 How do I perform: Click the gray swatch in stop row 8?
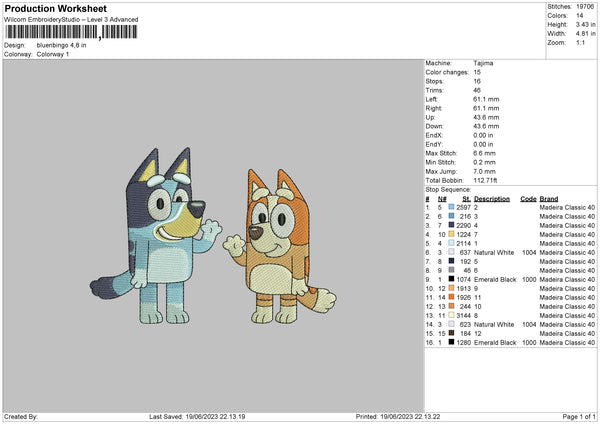click(451, 270)
